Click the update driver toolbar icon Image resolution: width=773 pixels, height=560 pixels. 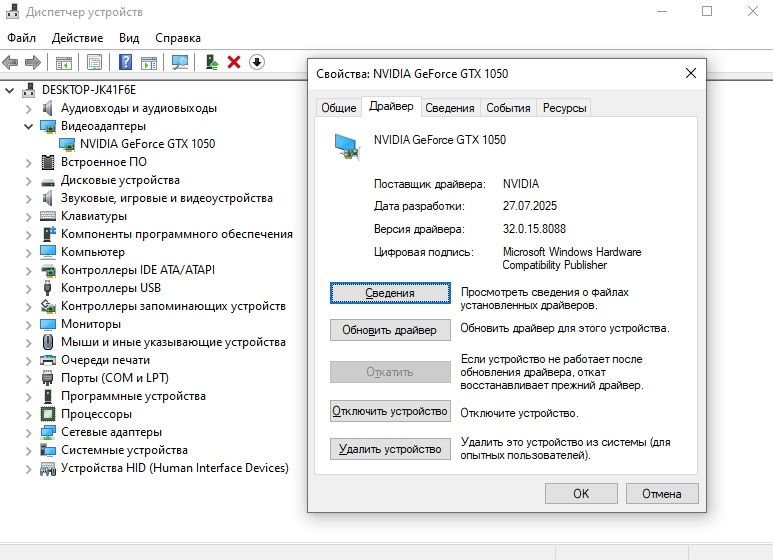click(212, 62)
